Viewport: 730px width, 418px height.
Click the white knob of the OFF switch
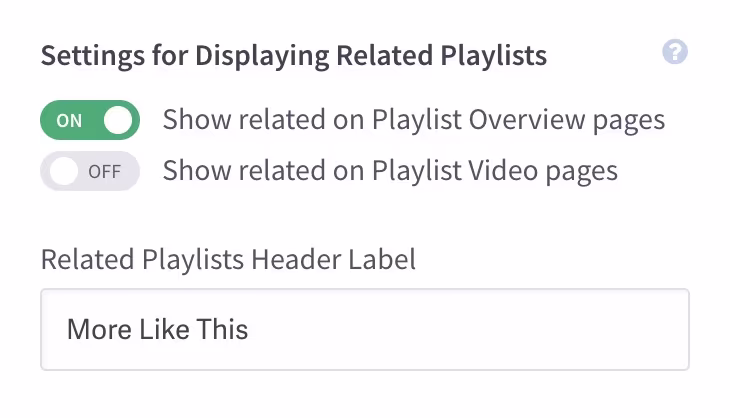click(x=64, y=171)
